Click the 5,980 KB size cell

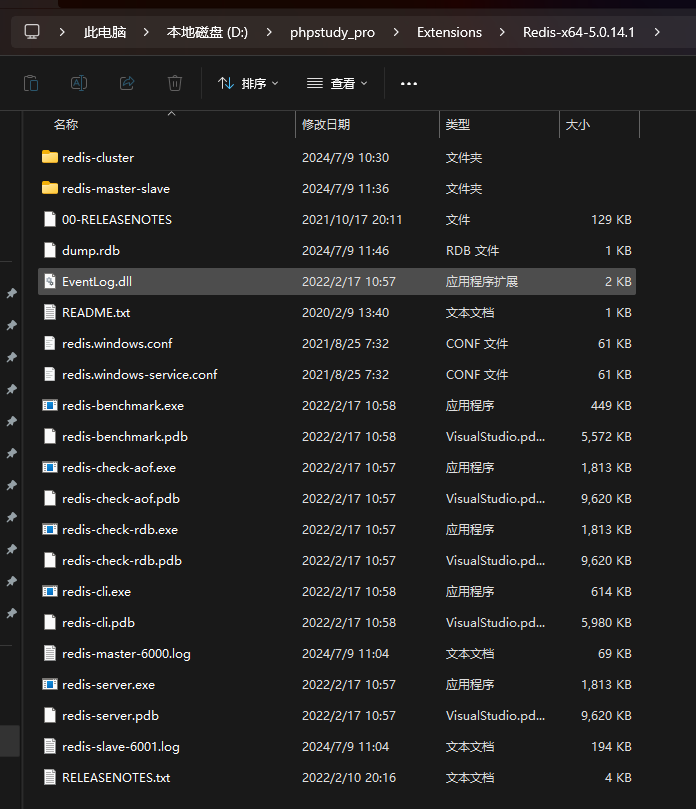(606, 623)
